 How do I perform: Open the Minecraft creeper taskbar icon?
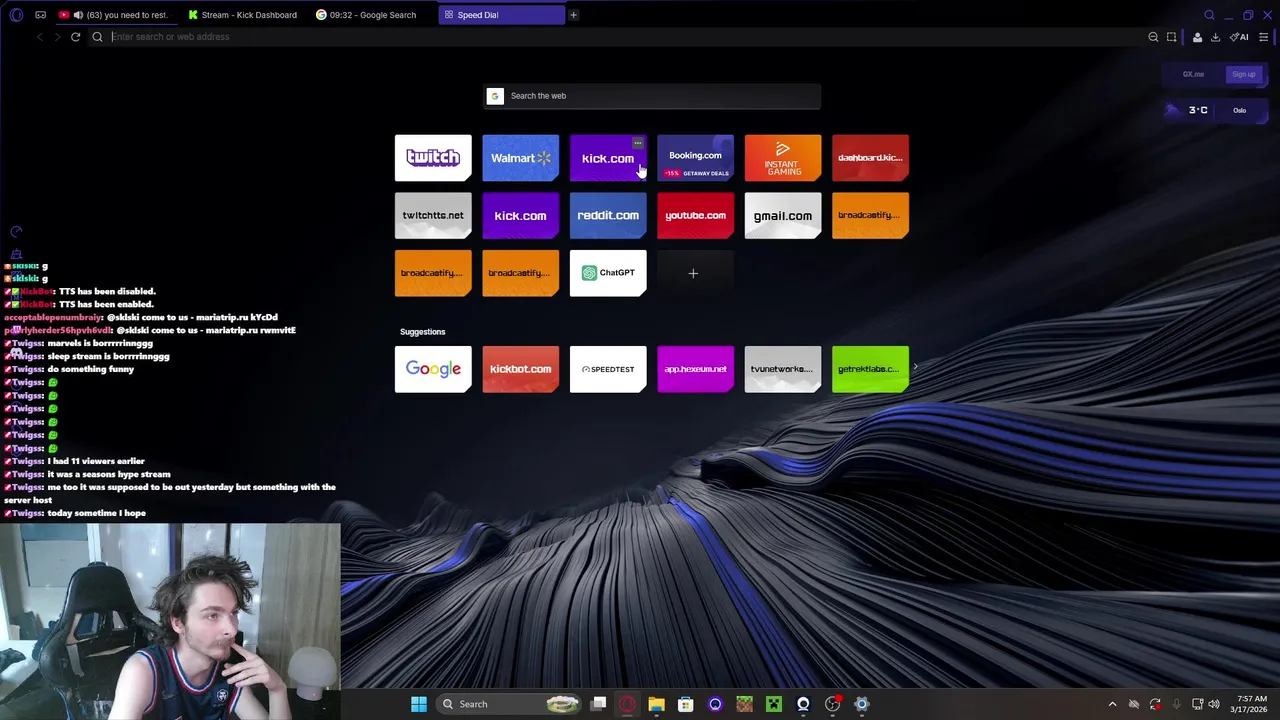pos(773,704)
